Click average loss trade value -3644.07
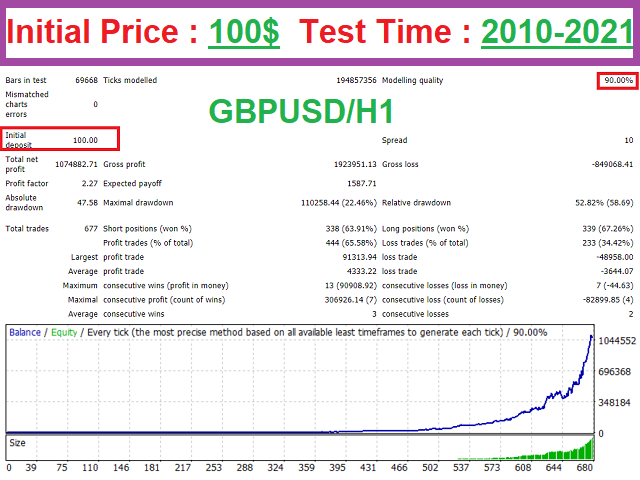Viewport: 640px width, 480px height. pyautogui.click(x=617, y=271)
